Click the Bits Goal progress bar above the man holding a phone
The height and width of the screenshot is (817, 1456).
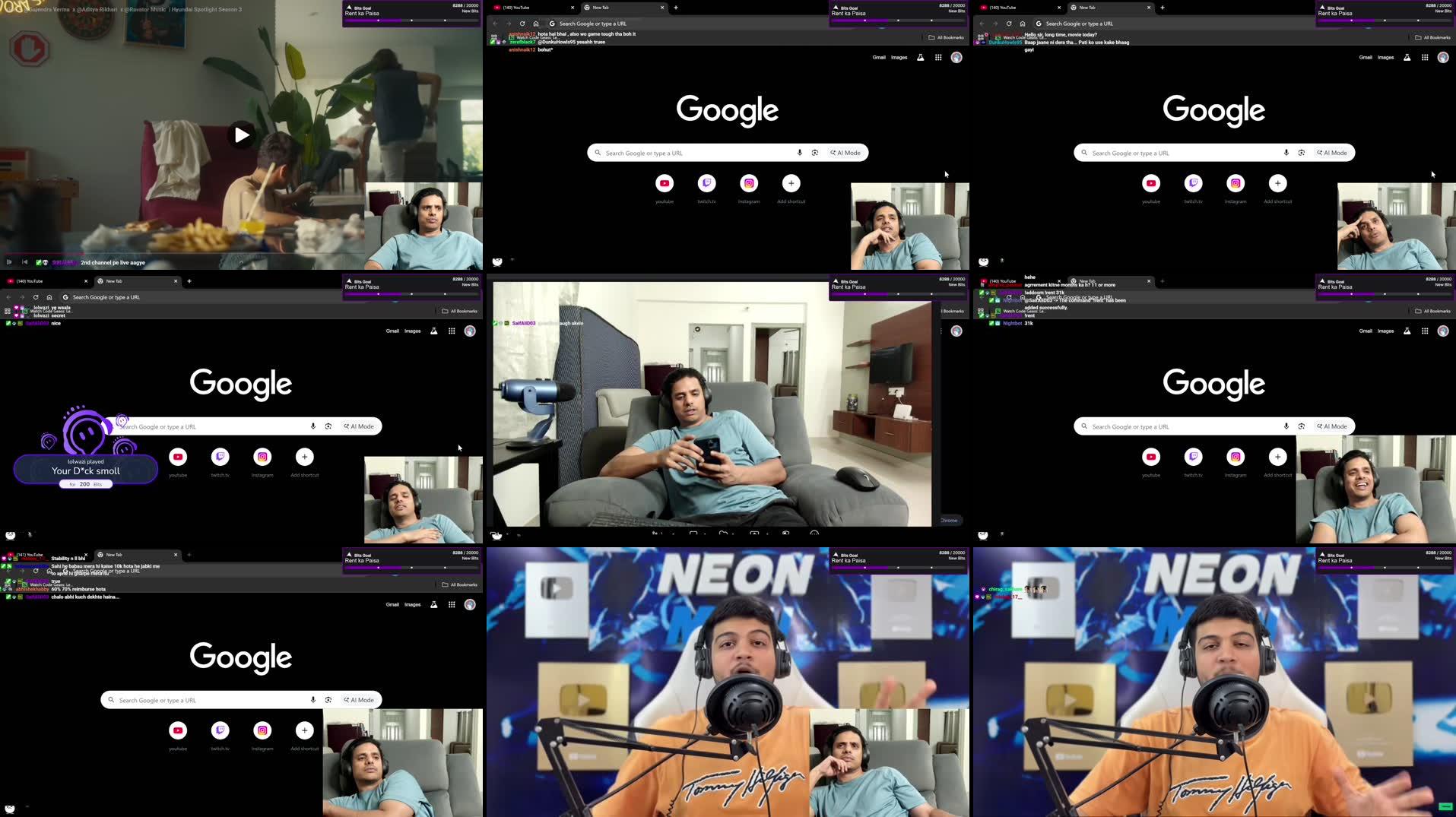click(898, 293)
